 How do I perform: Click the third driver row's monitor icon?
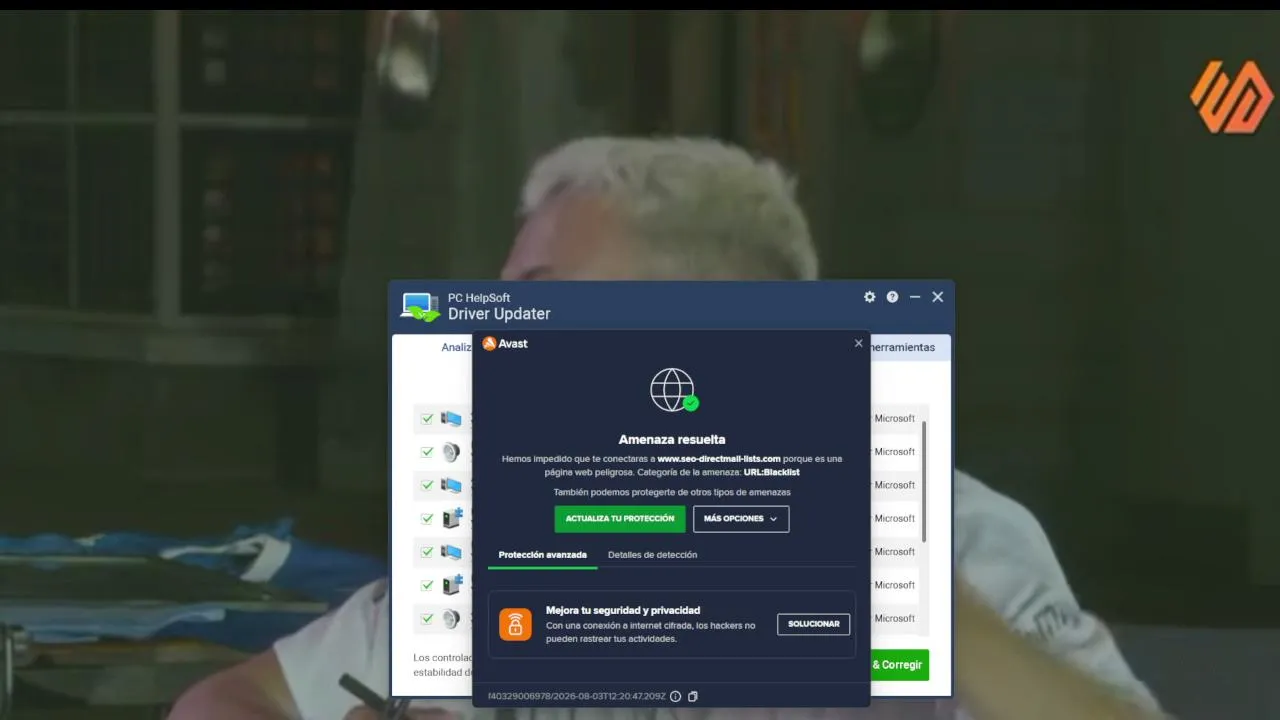click(452, 485)
